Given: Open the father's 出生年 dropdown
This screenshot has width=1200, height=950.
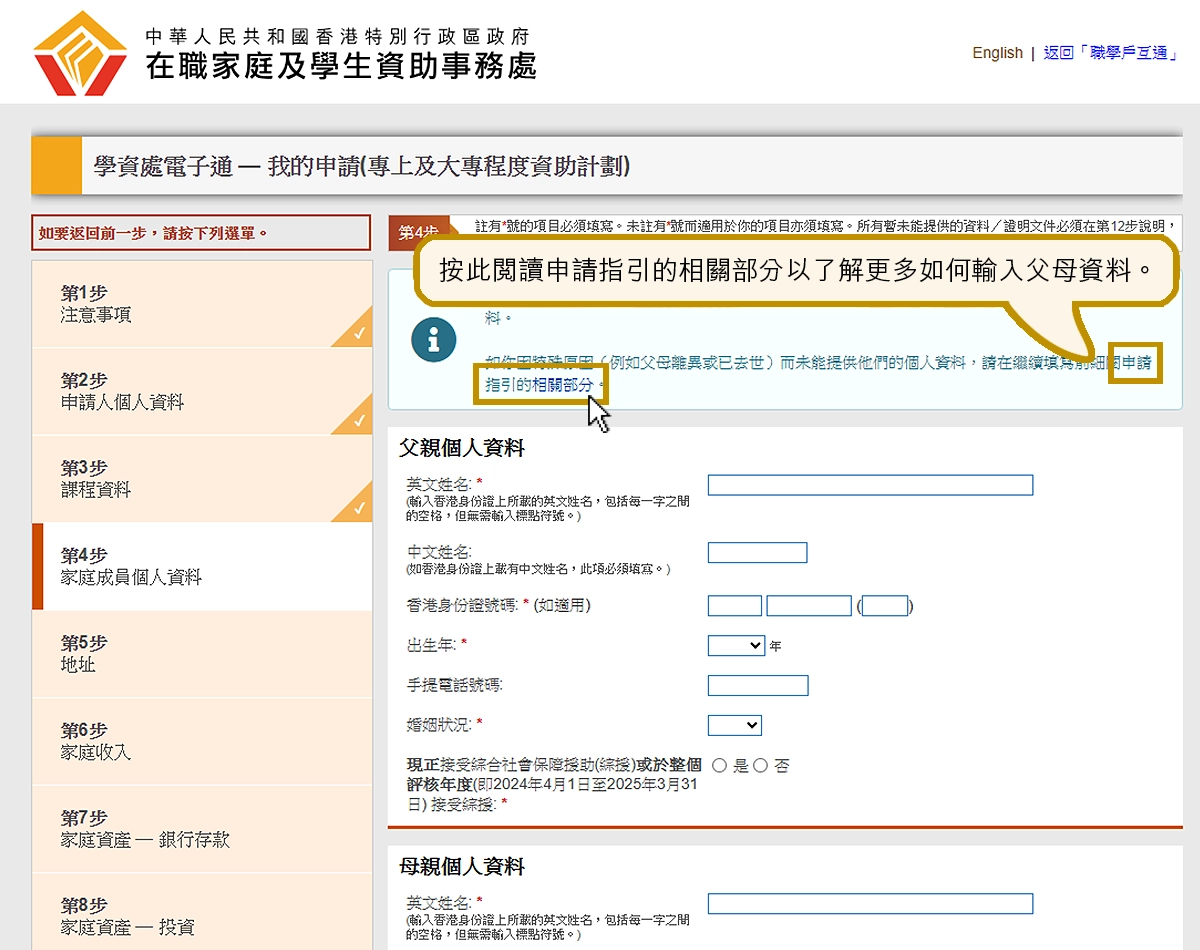Looking at the screenshot, I should pos(736,646).
